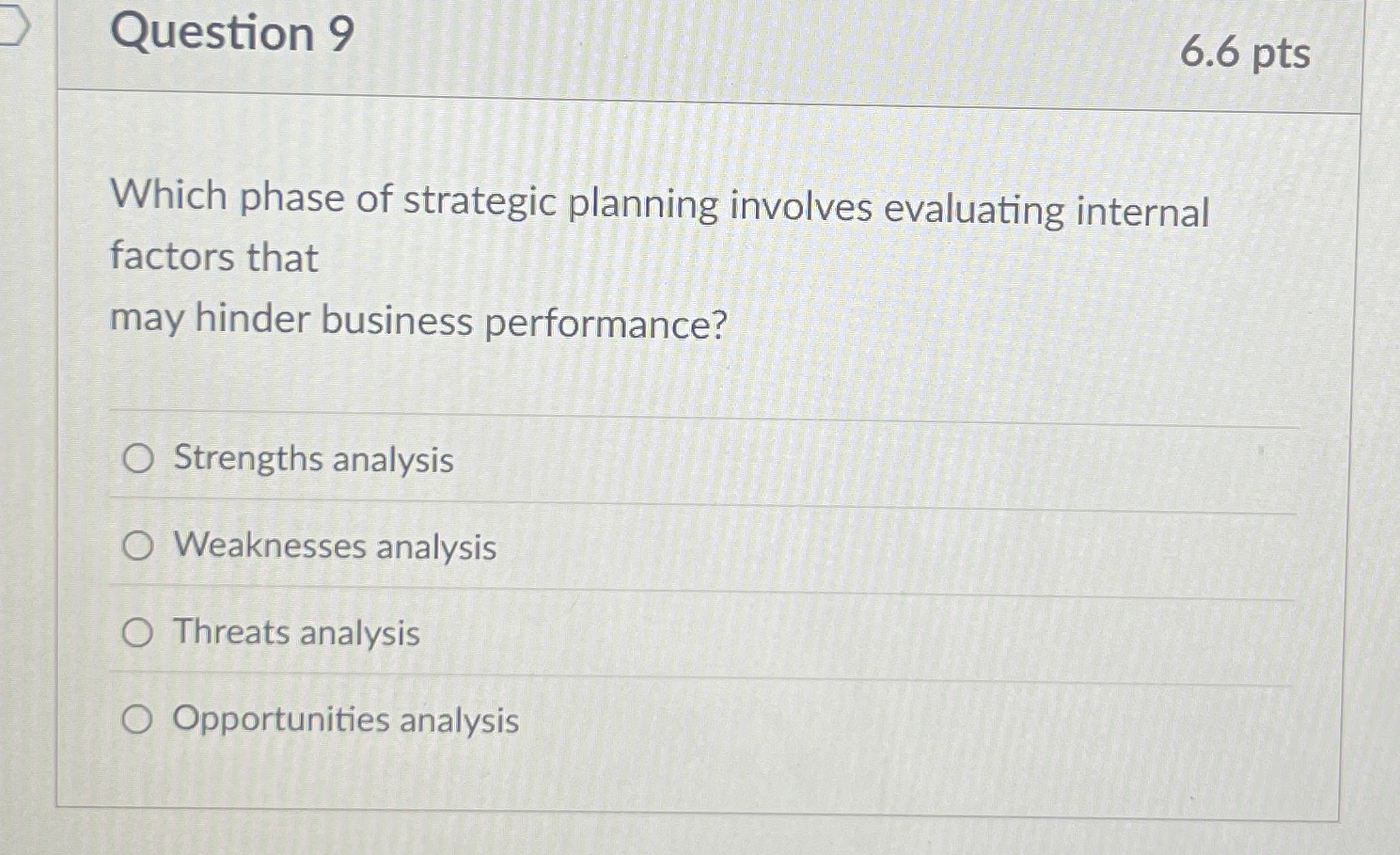The image size is (1400, 855).
Task: Select the Threats analysis radio button
Action: click(138, 633)
